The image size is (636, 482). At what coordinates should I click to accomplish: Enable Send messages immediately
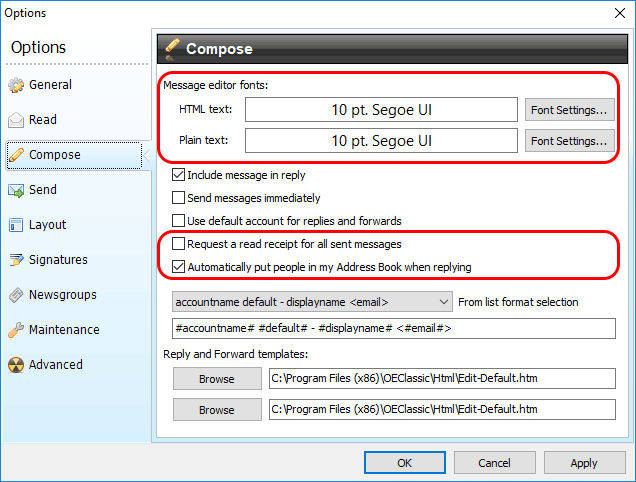coord(178,198)
